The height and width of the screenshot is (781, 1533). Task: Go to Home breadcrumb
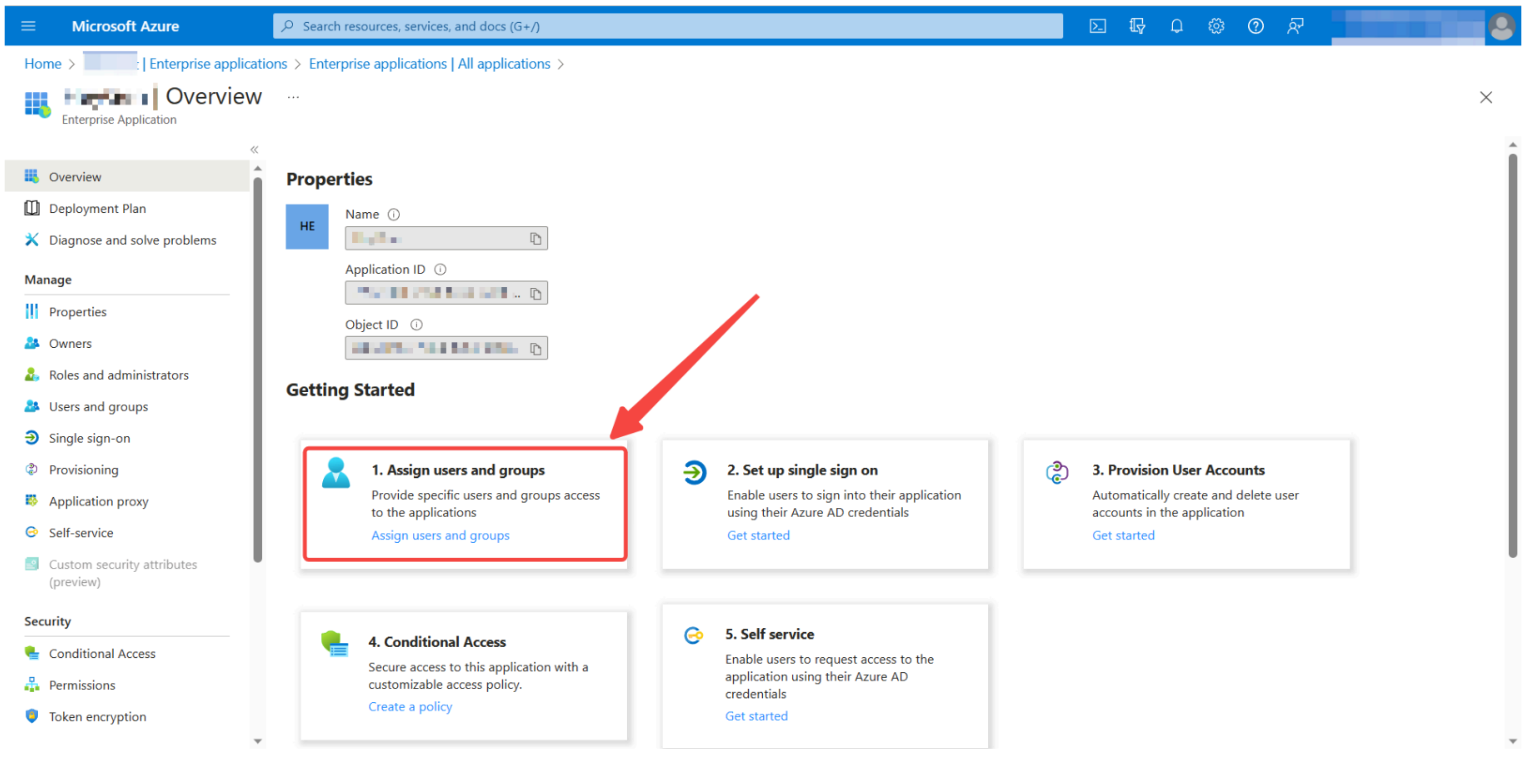coord(43,63)
